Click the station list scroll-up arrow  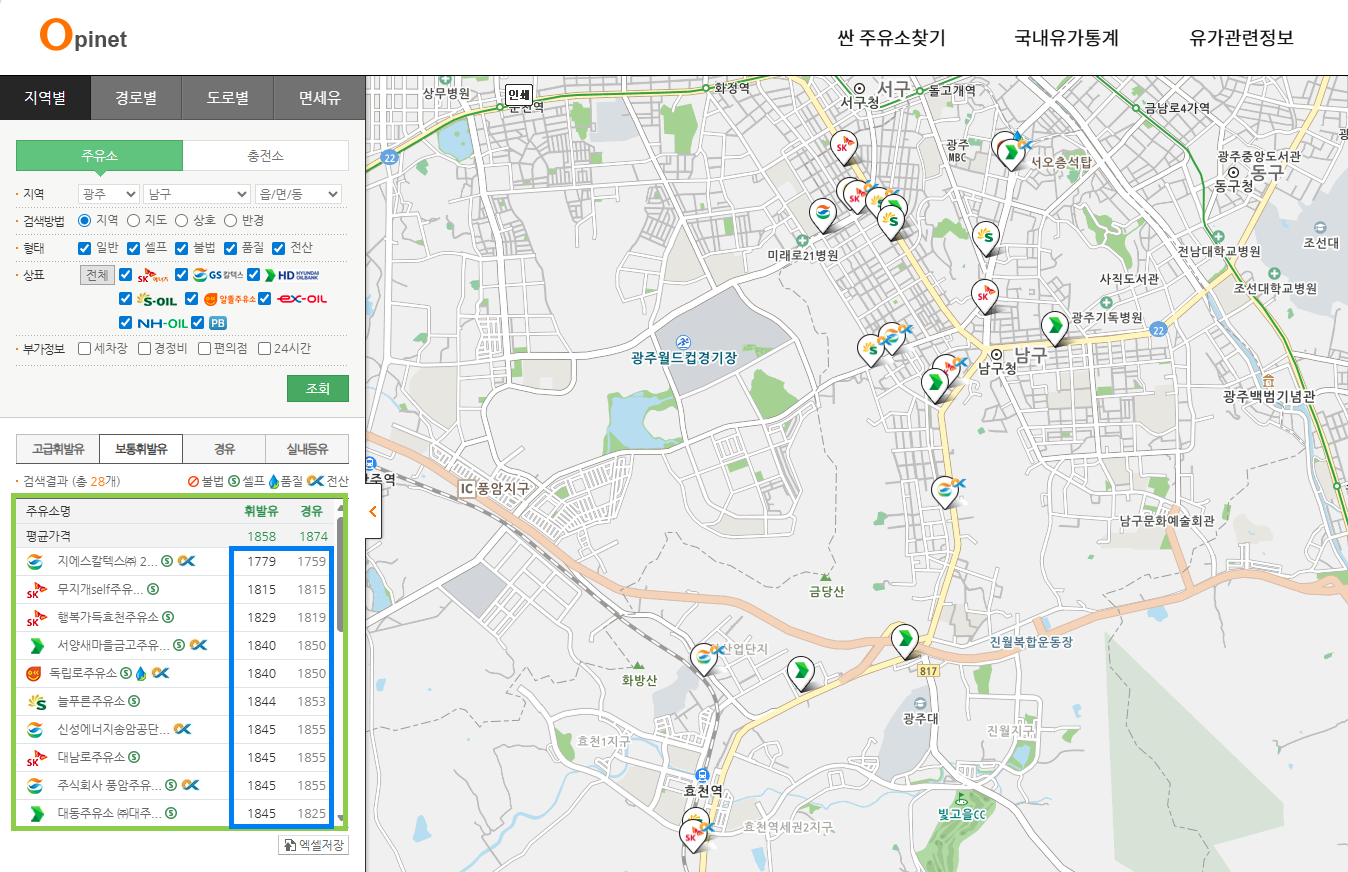340,508
